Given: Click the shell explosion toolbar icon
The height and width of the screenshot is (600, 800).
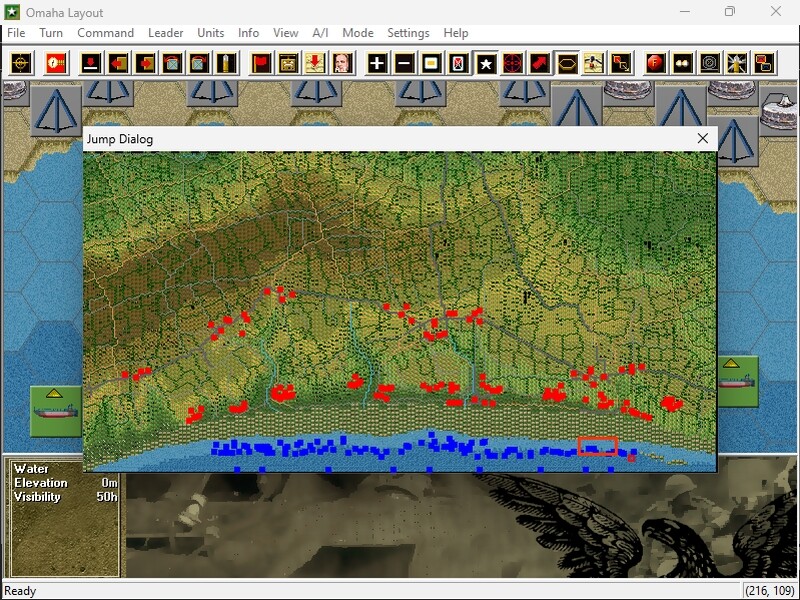Looking at the screenshot, I should click(x=737, y=63).
